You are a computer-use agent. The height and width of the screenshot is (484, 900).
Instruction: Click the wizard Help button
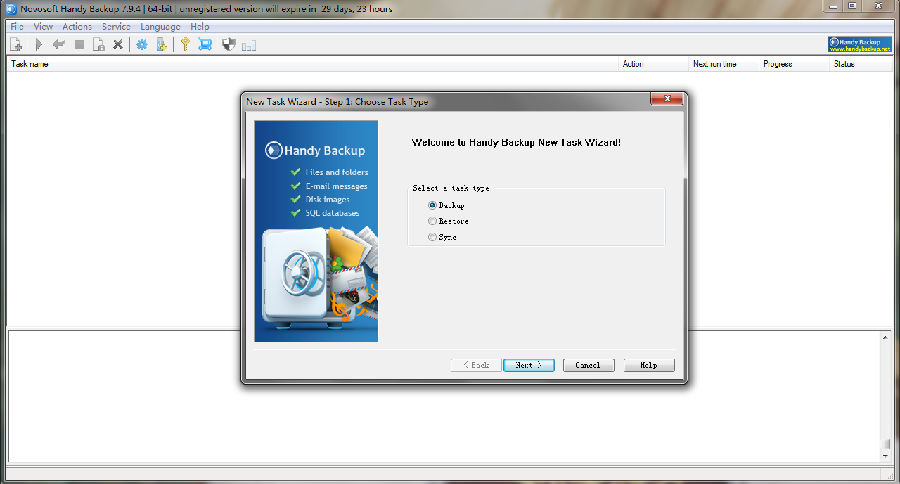649,365
